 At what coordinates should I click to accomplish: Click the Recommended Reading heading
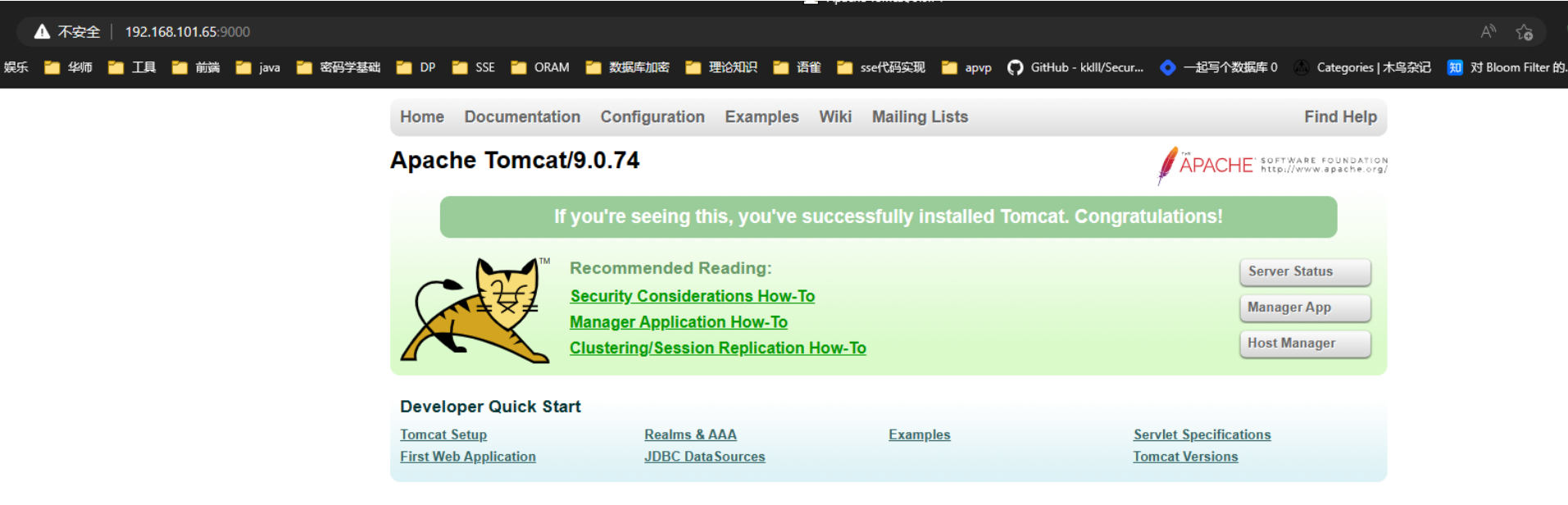pyautogui.click(x=670, y=268)
